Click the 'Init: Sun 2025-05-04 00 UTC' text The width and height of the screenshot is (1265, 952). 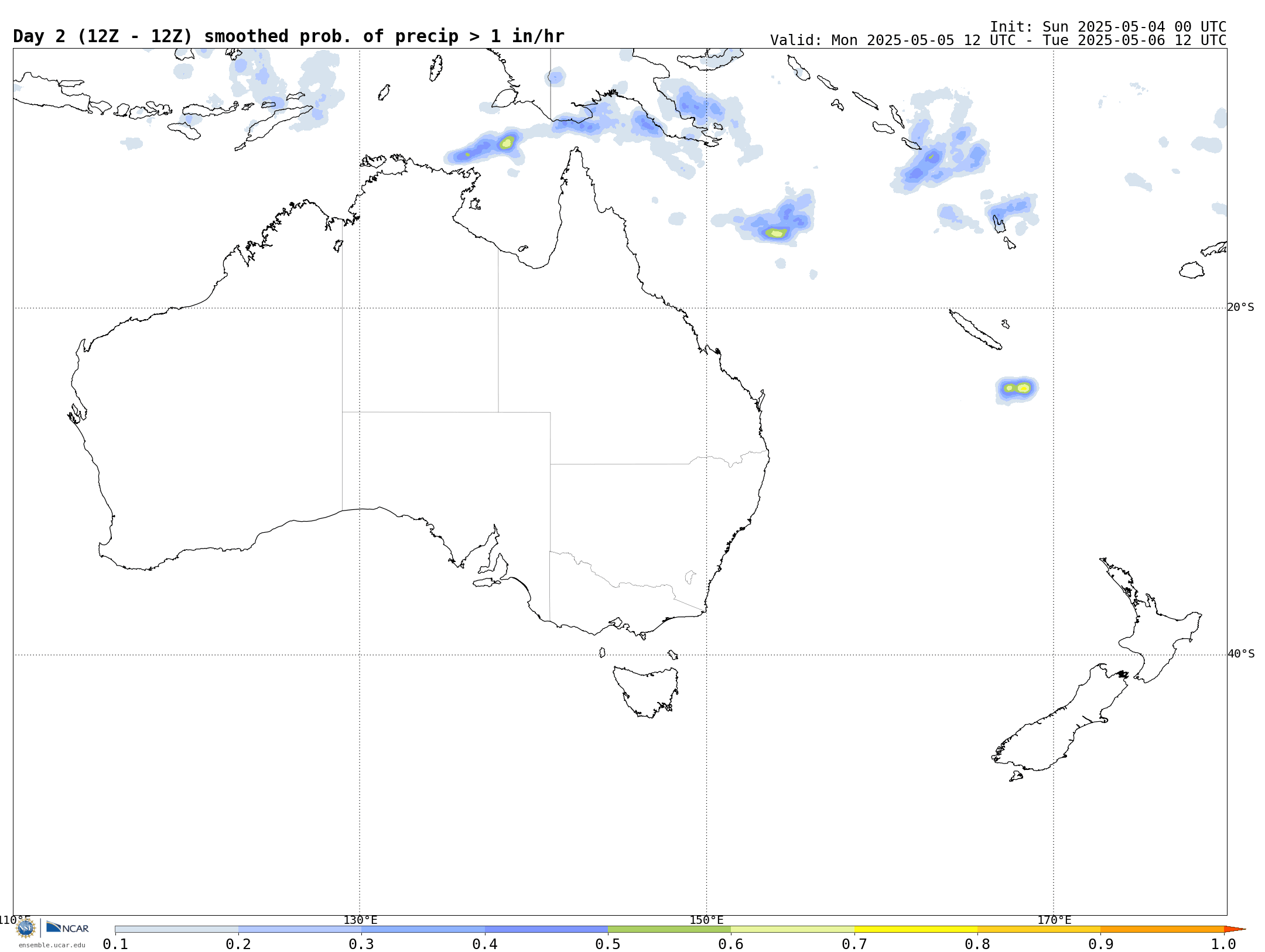coord(1108,27)
